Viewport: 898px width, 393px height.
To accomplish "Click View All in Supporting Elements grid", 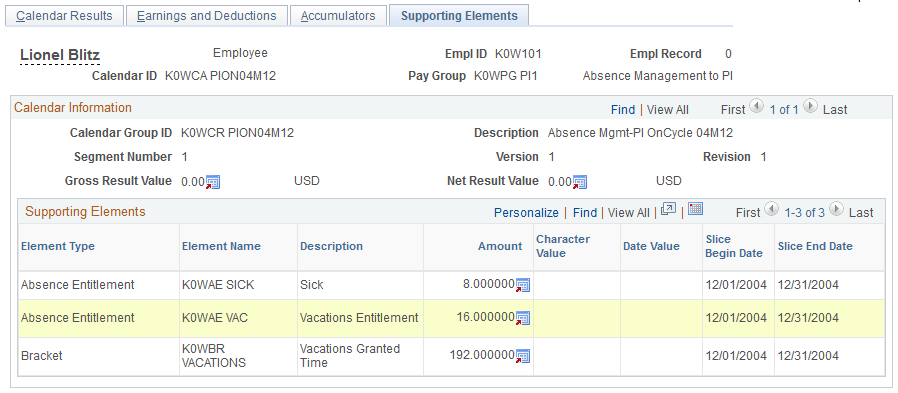I will point(629,213).
